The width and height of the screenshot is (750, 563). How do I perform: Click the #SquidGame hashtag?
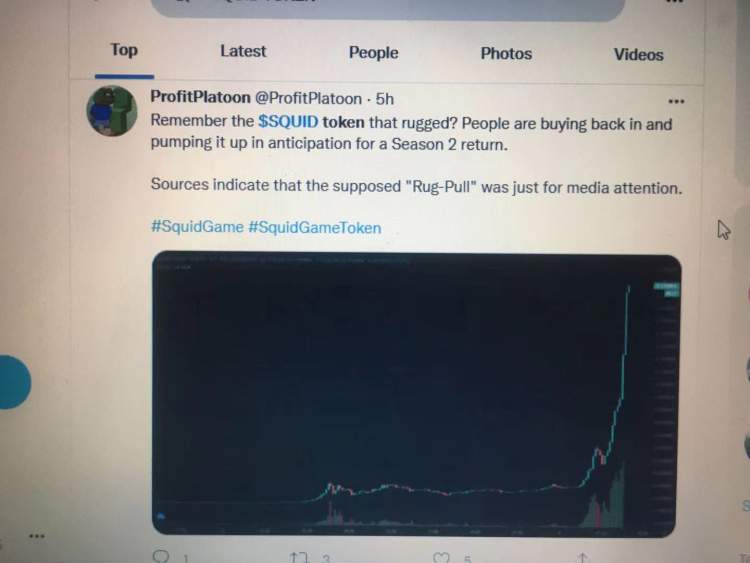(197, 226)
